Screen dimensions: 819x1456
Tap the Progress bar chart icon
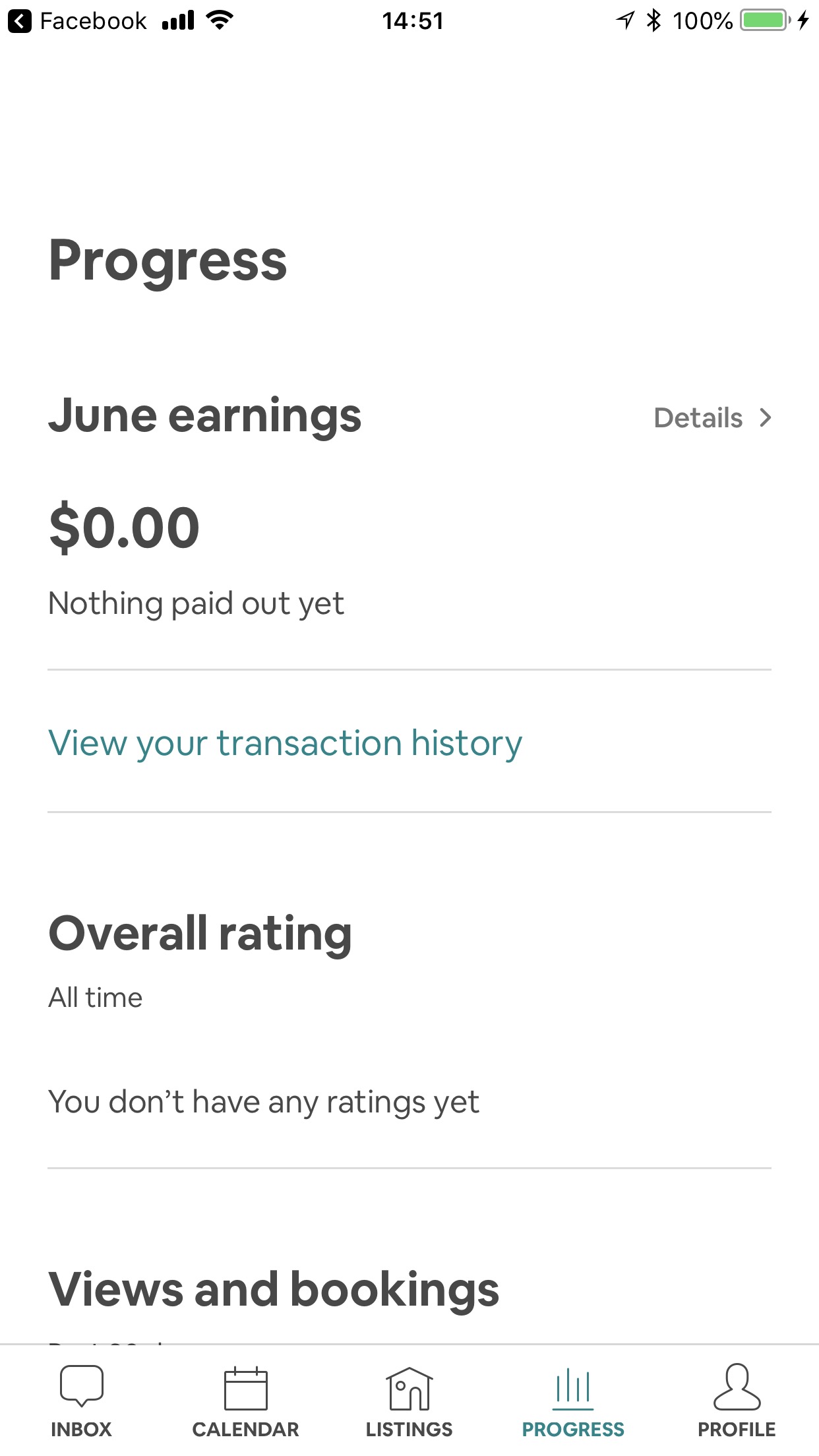[x=572, y=1387]
